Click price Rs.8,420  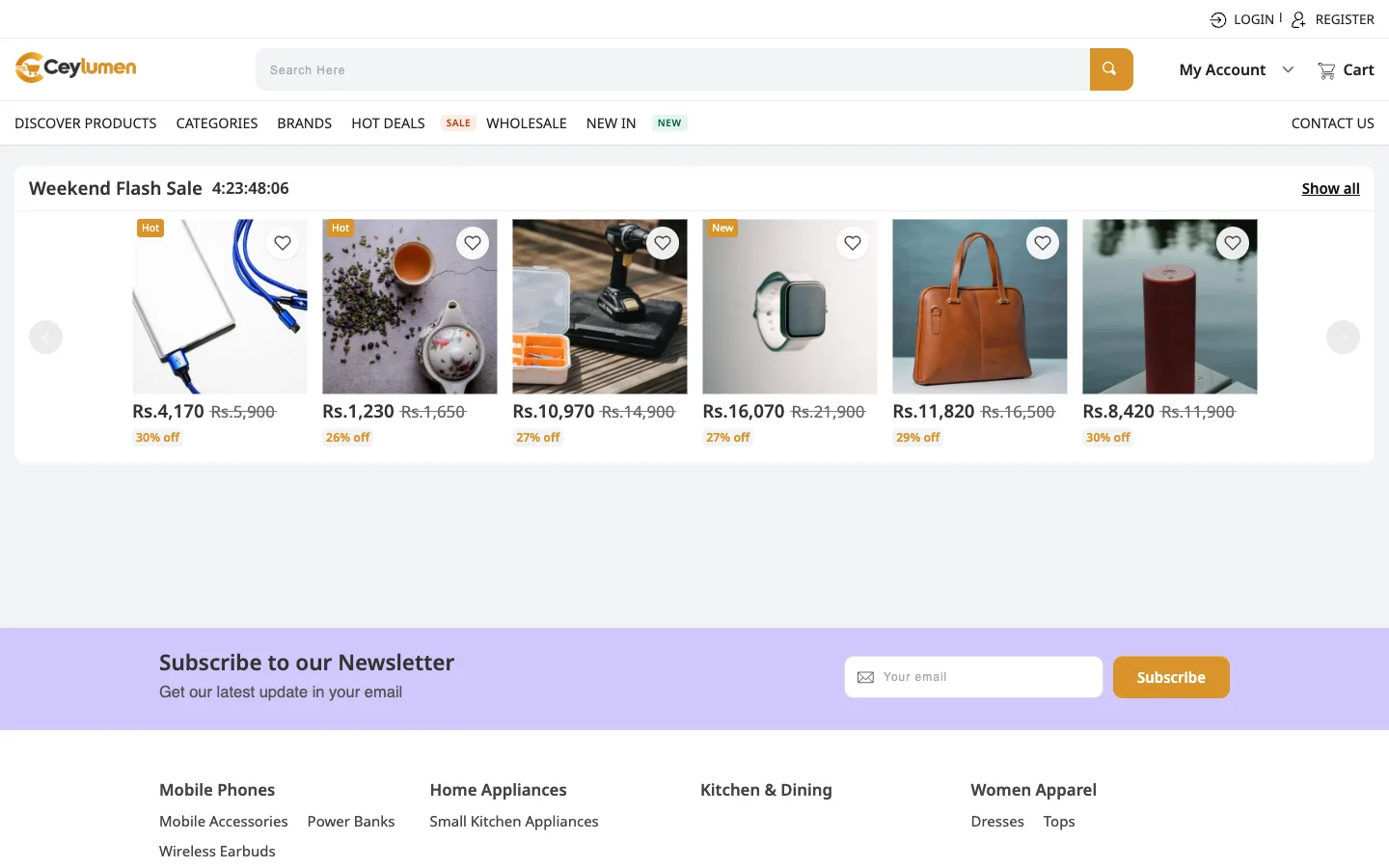tap(1118, 412)
